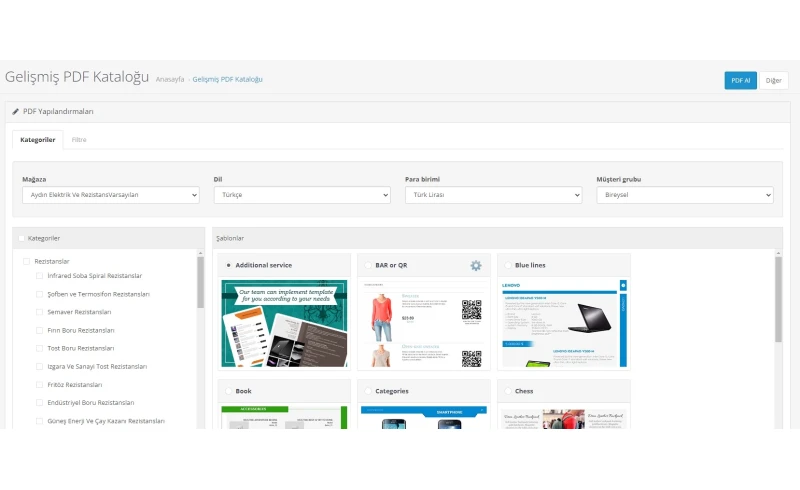Tick Izgara Ve Sanayi Tost Rezistansları

[x=39, y=366]
